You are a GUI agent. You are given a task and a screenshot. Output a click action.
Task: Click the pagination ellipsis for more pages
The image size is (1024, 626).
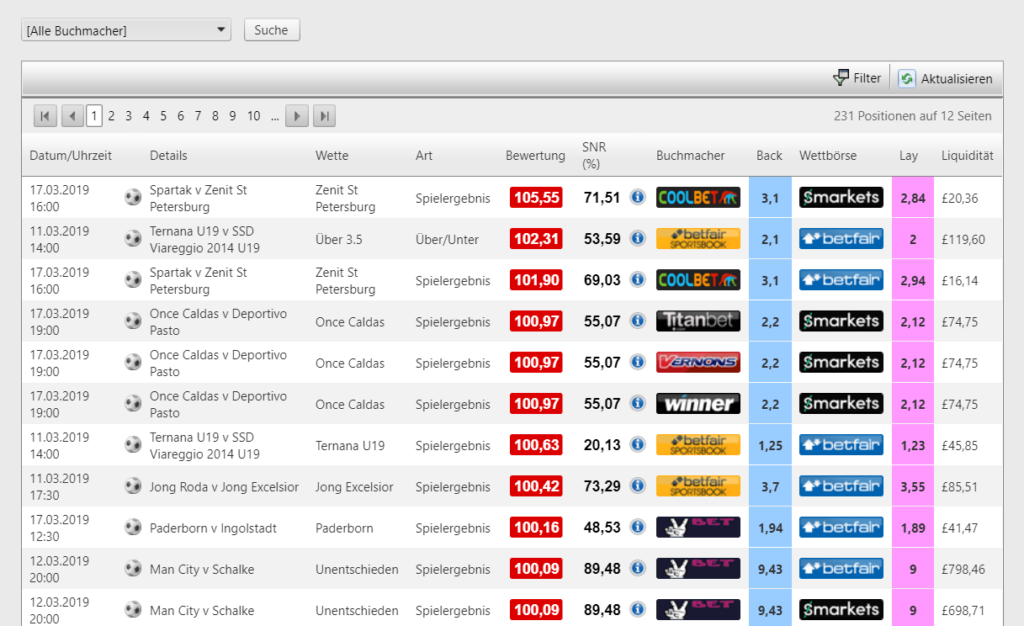[x=275, y=117]
